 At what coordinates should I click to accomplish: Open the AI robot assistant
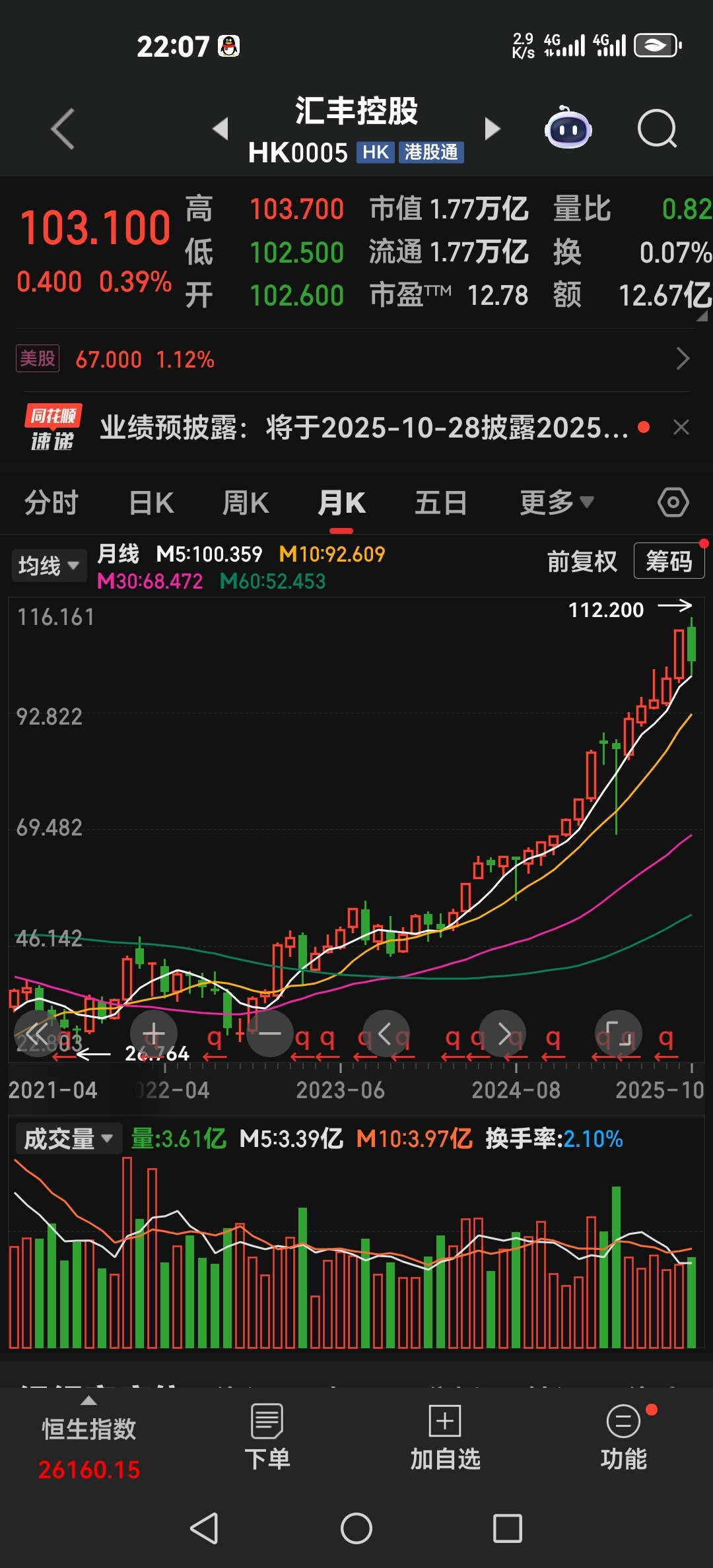coord(568,127)
